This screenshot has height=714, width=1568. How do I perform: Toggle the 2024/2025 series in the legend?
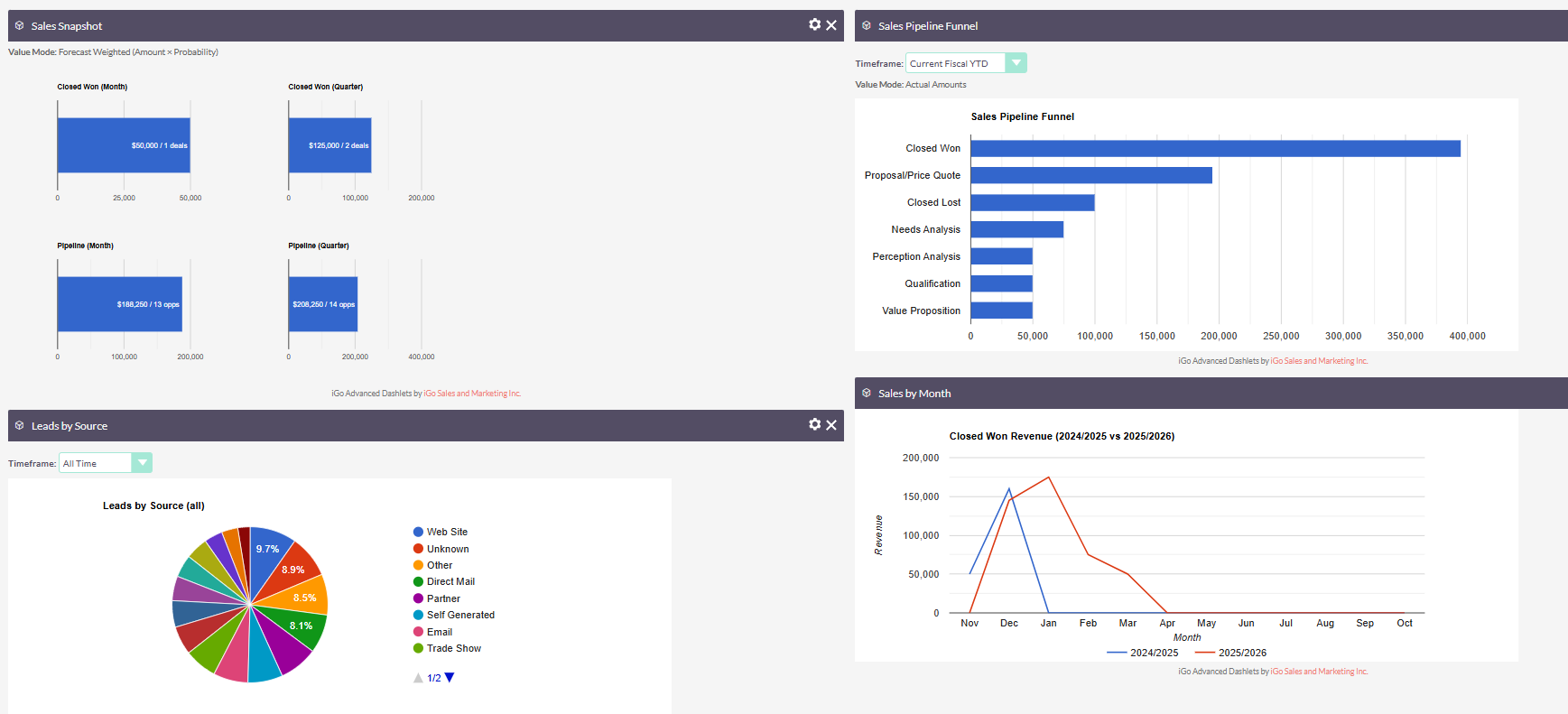[1143, 653]
